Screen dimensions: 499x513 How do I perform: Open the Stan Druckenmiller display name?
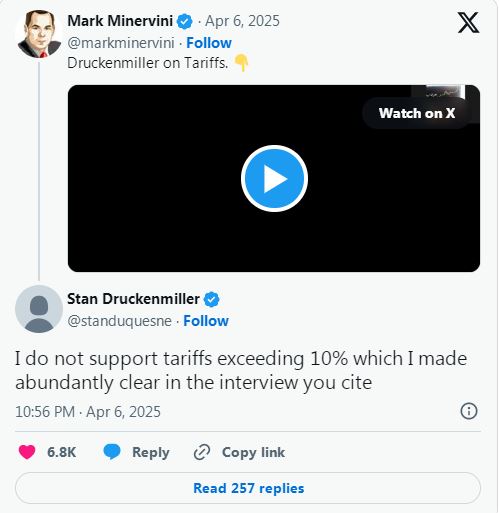[x=133, y=299]
